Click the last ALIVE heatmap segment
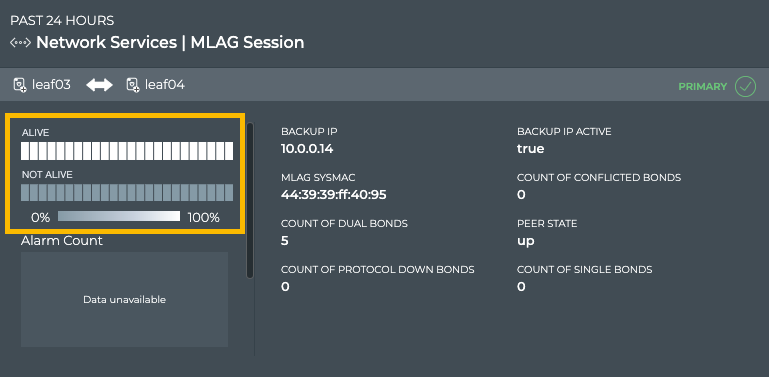 coord(229,151)
